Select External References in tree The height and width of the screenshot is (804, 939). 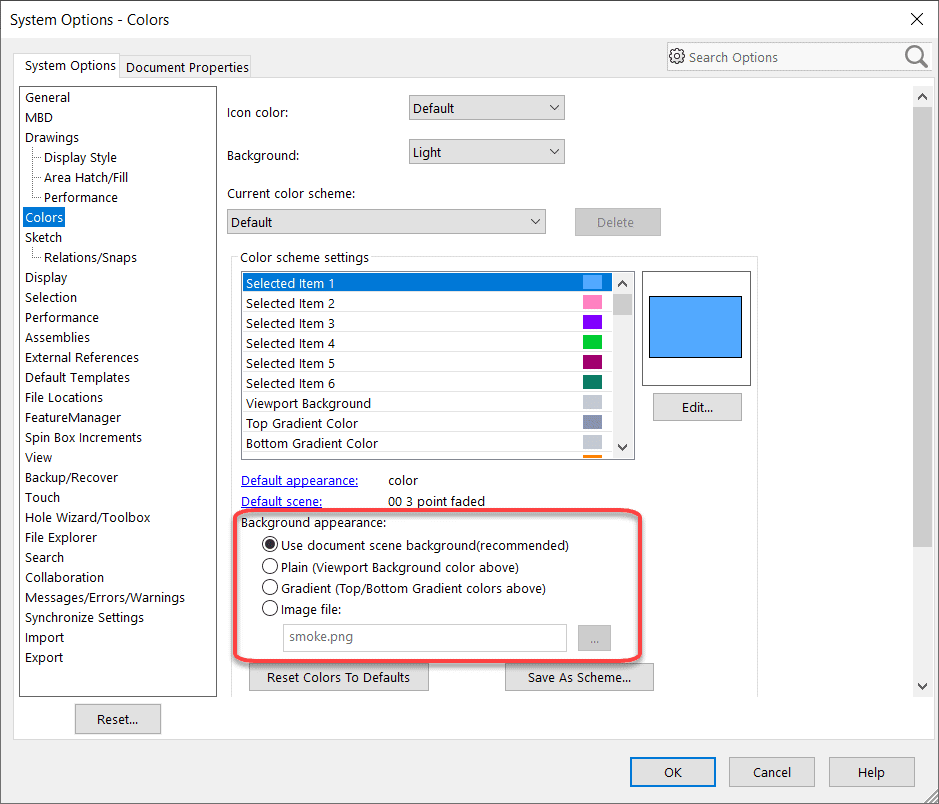(81, 357)
